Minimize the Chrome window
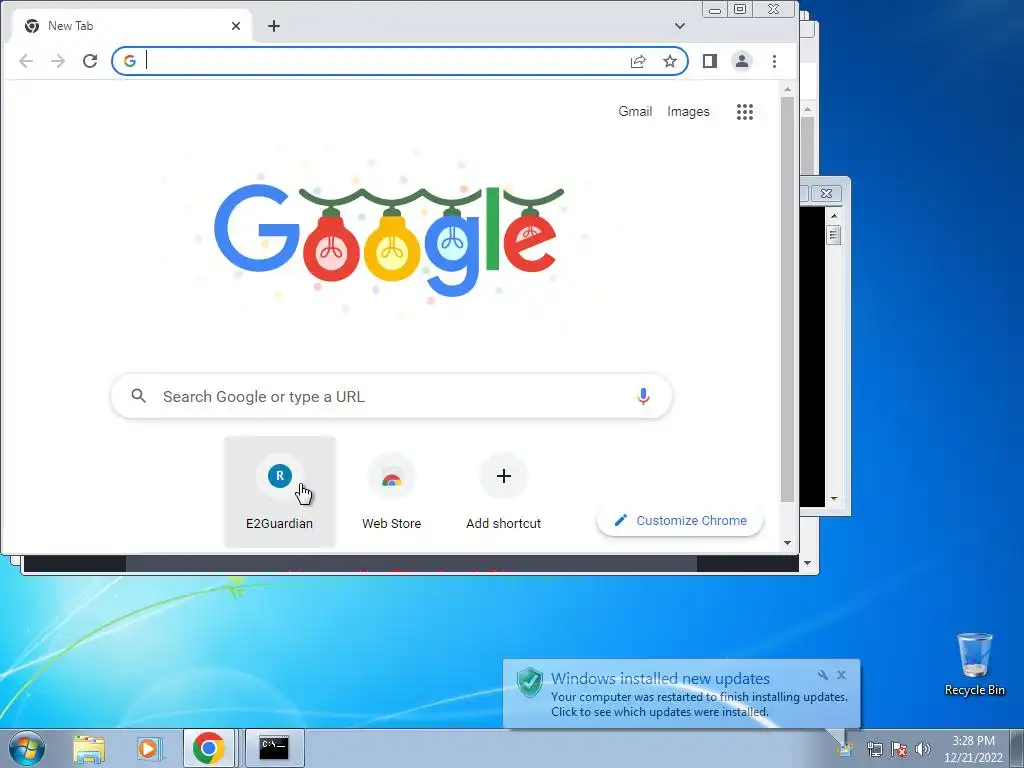This screenshot has width=1024, height=768. click(715, 10)
